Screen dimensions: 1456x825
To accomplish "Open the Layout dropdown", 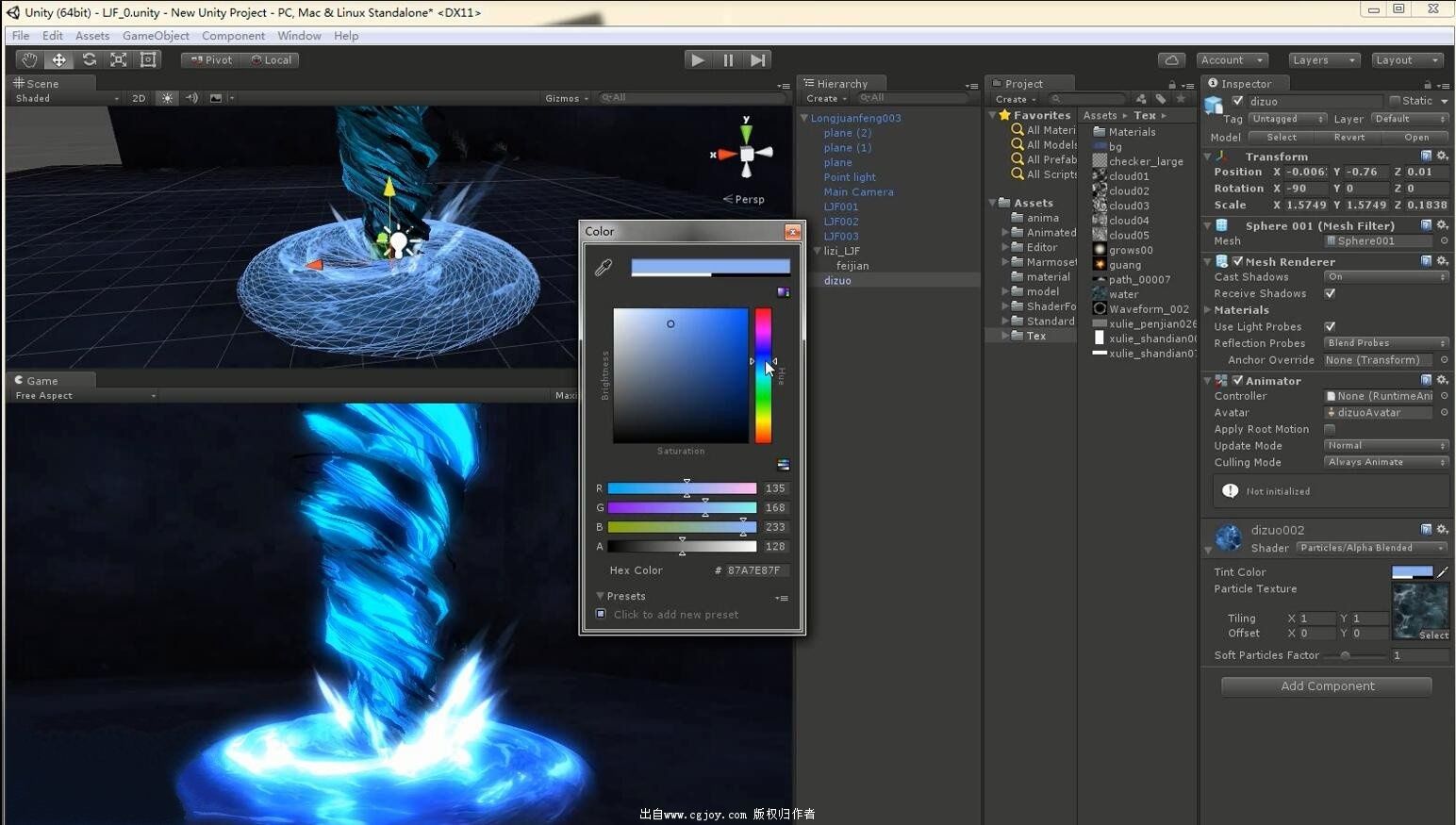I will coord(1407,59).
